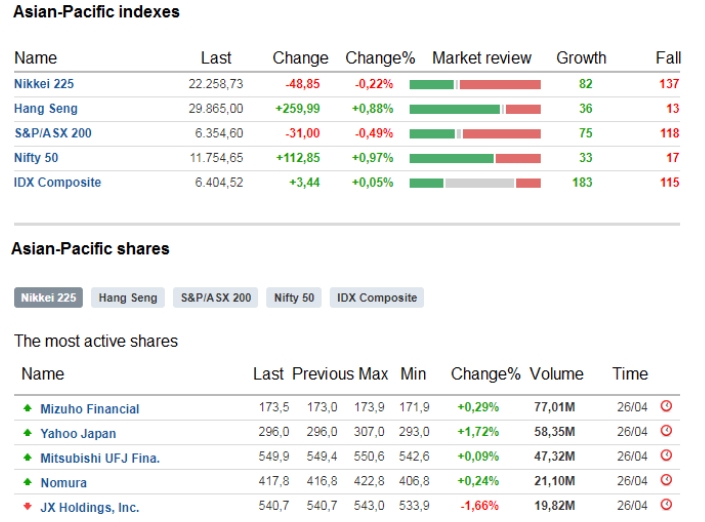Click the clock icon in JX Holdings row

pos(666,505)
